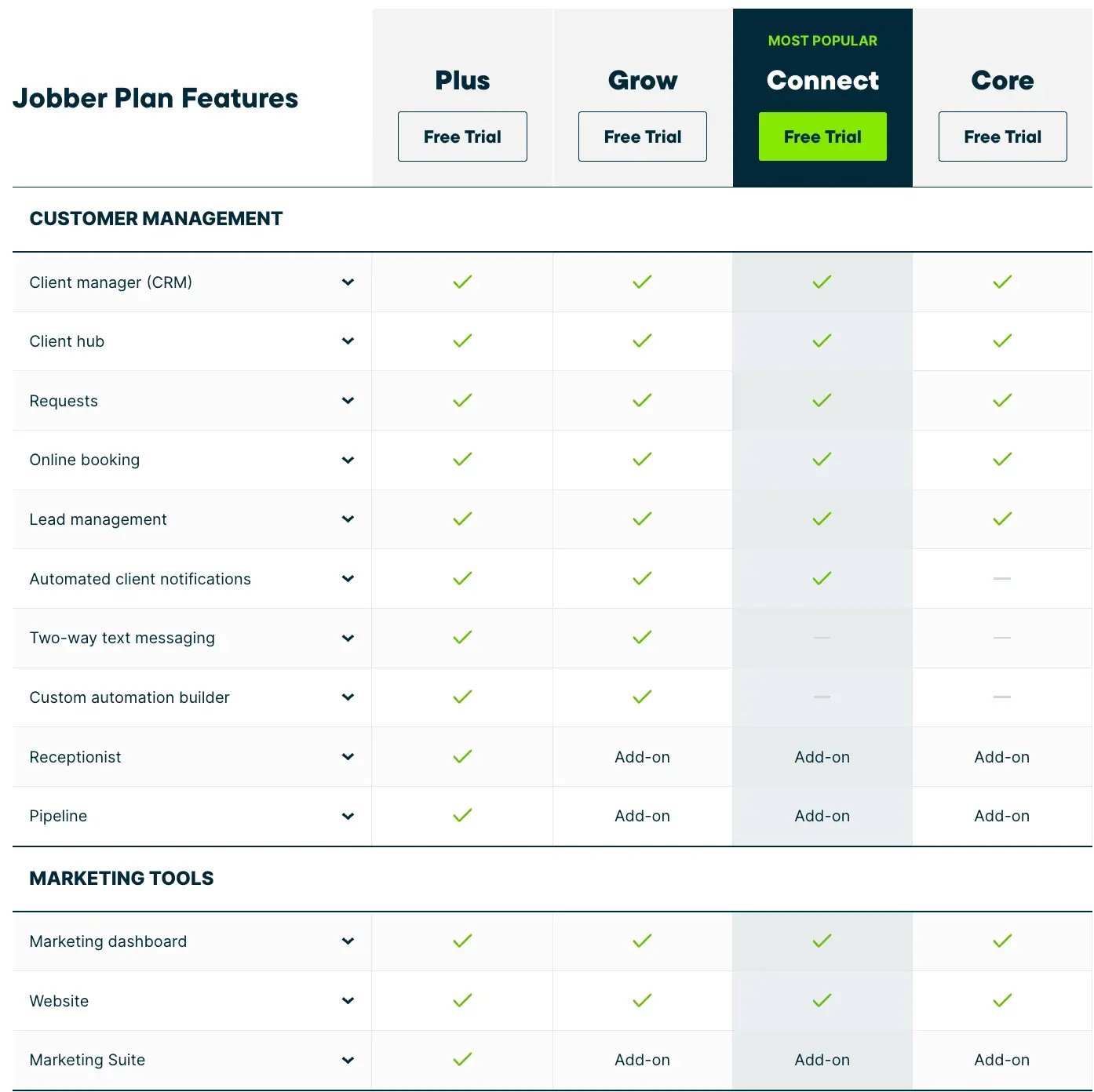Expand Automated client notifications row
This screenshot has width=1094, height=1092.
(x=348, y=579)
